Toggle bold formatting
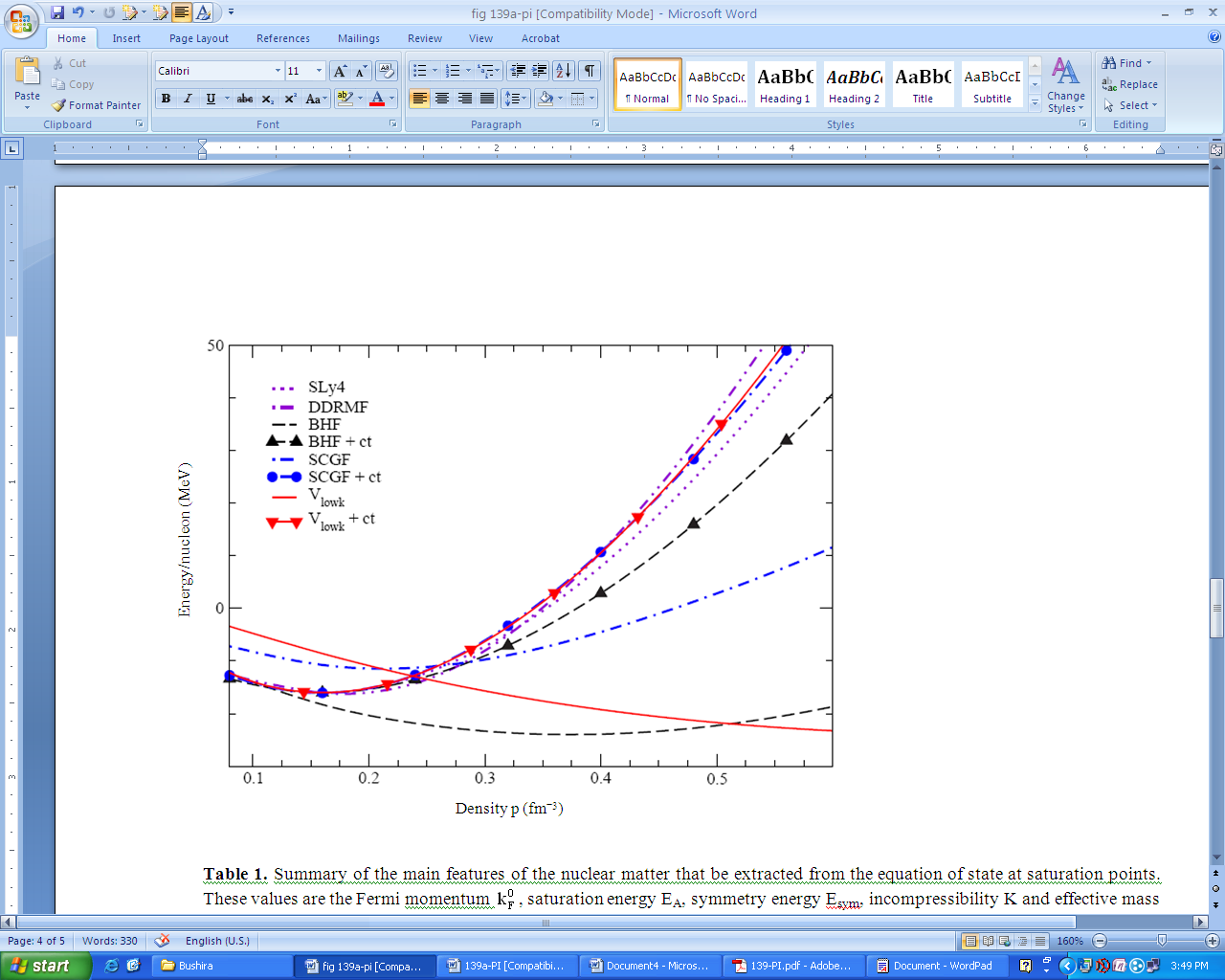The image size is (1225, 980). pyautogui.click(x=166, y=99)
